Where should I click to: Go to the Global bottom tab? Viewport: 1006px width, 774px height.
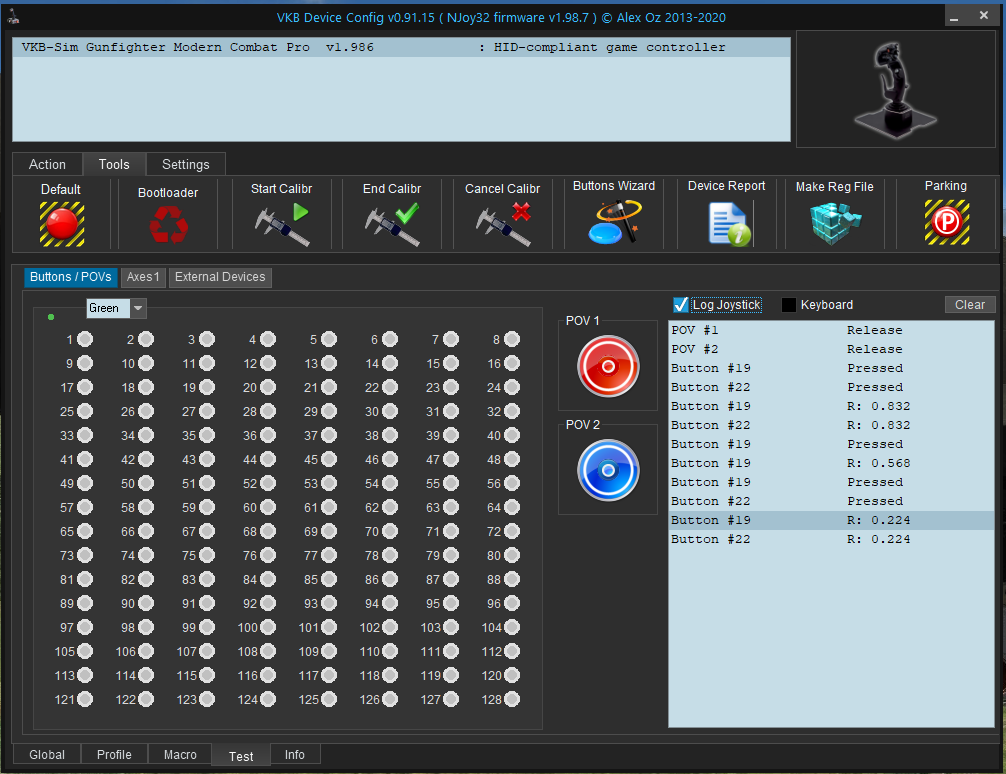47,754
